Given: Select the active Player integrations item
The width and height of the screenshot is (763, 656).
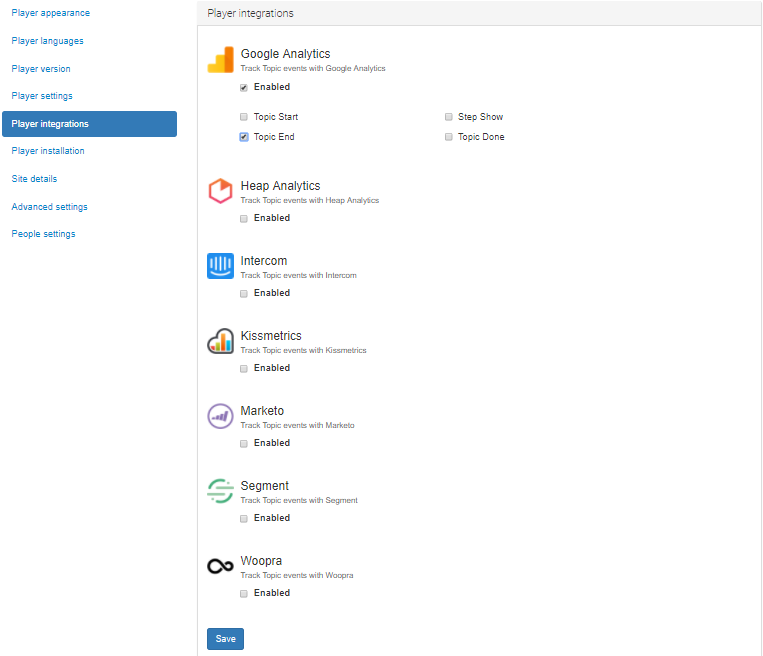Looking at the screenshot, I should point(90,124).
